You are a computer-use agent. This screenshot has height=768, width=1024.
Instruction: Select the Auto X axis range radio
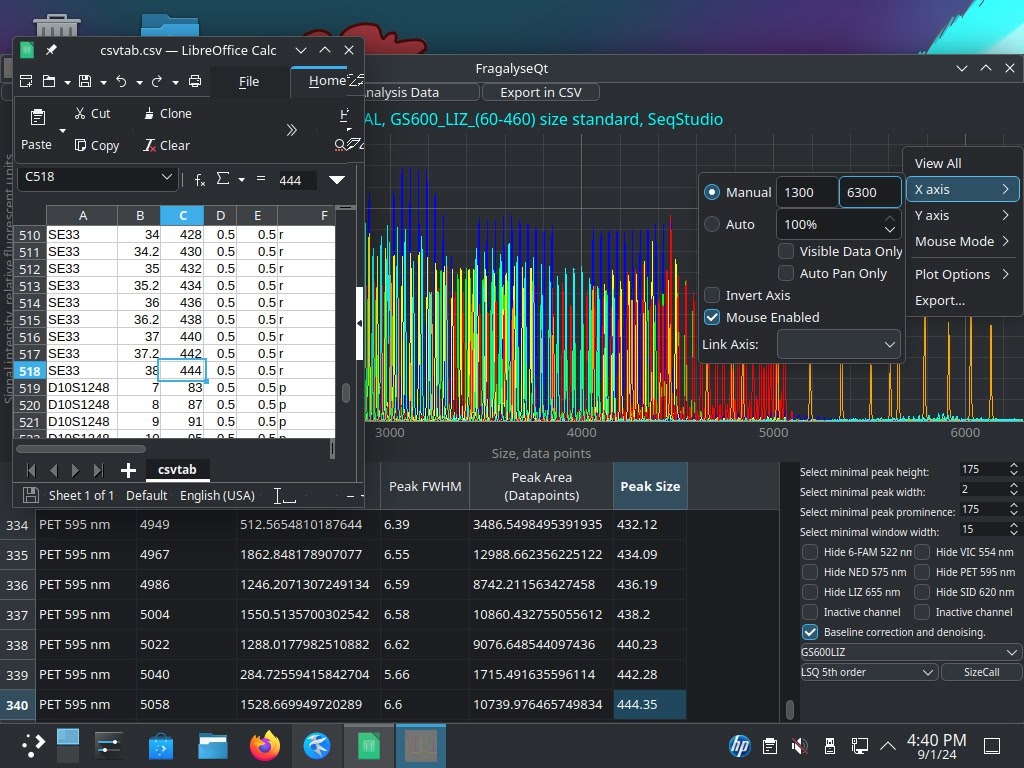click(x=712, y=224)
